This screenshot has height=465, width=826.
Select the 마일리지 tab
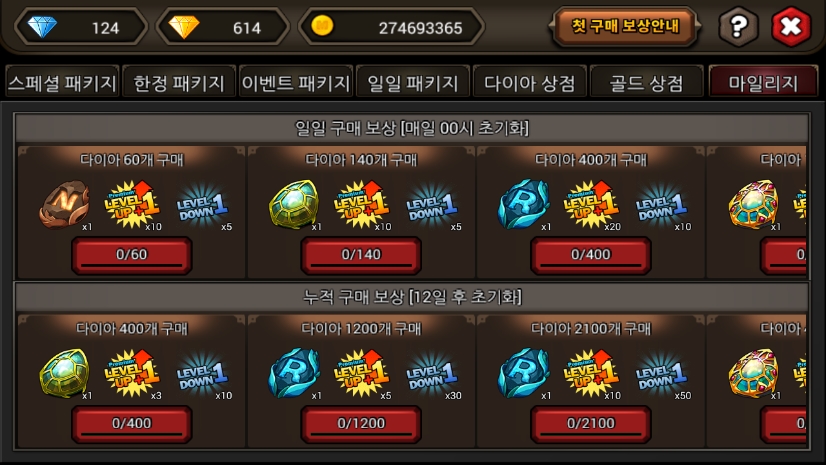click(763, 83)
